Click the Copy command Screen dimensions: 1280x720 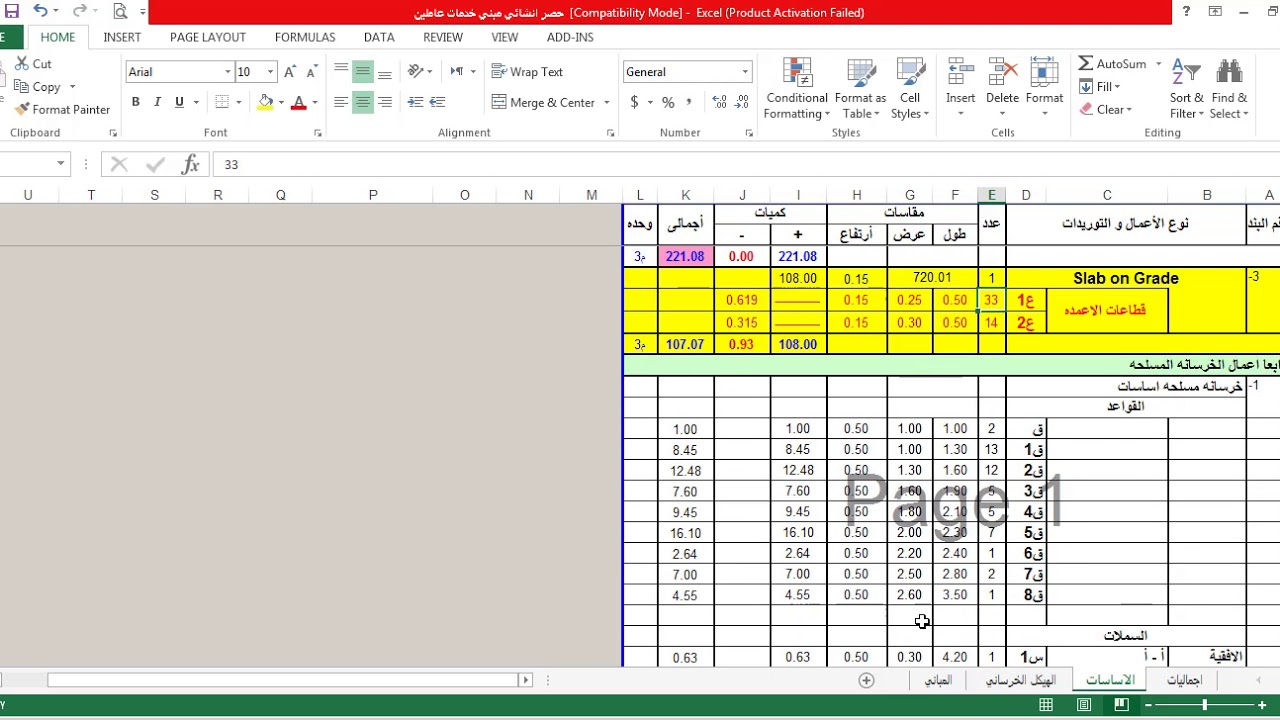pos(46,87)
